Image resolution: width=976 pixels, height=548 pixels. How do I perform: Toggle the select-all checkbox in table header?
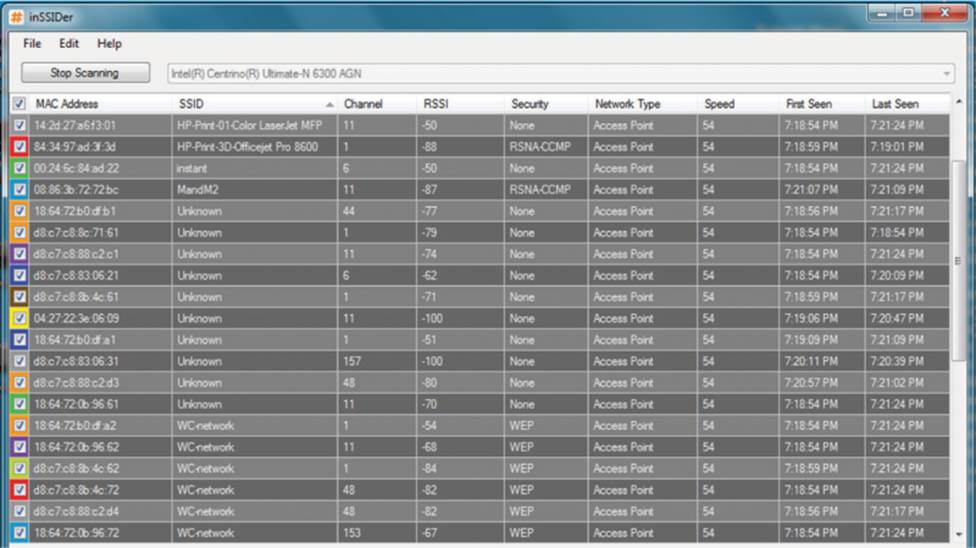point(20,104)
